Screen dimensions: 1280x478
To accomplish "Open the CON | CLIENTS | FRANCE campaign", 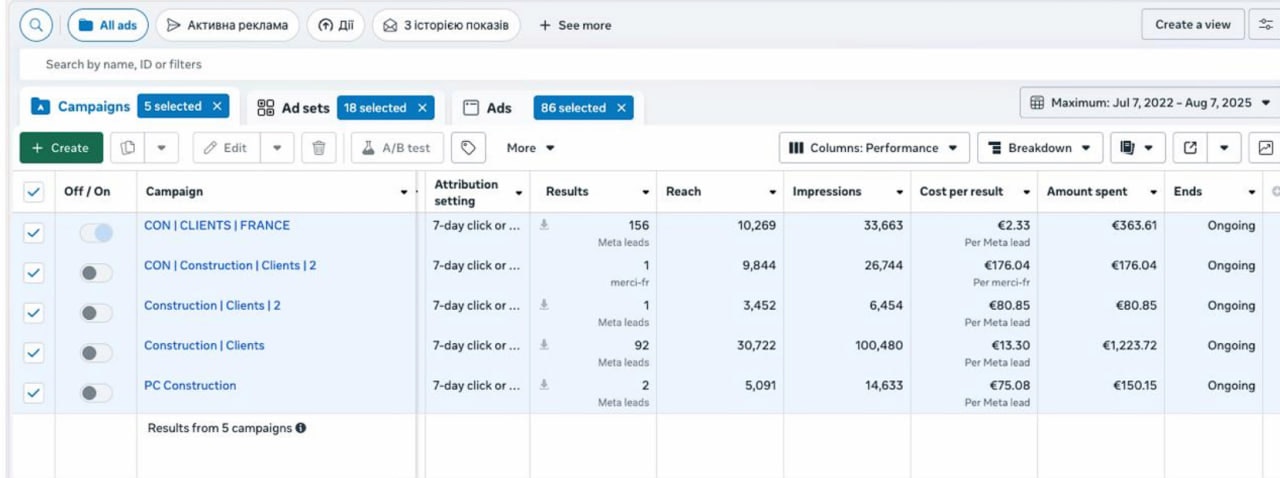I will pos(217,225).
